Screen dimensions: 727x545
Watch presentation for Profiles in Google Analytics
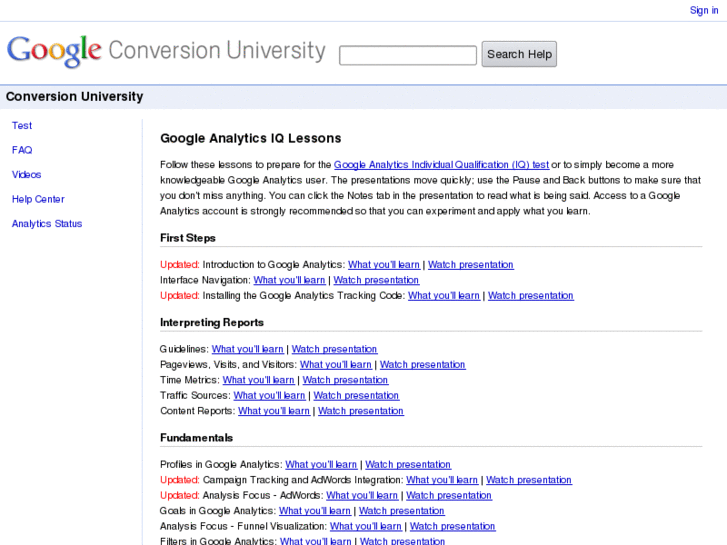point(408,465)
